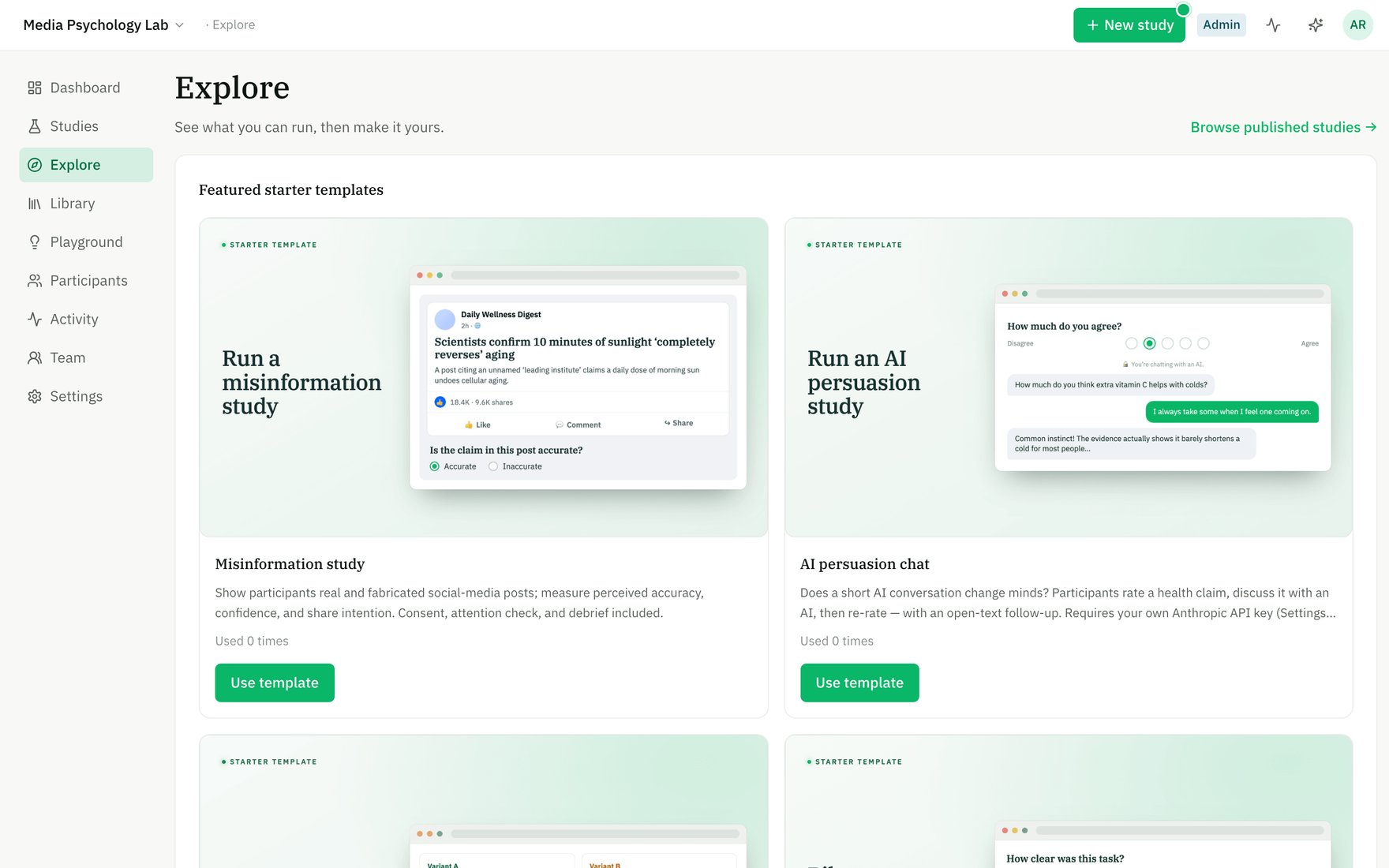The image size is (1389, 868).
Task: Click the plus icon in New study
Action: [x=1092, y=25]
